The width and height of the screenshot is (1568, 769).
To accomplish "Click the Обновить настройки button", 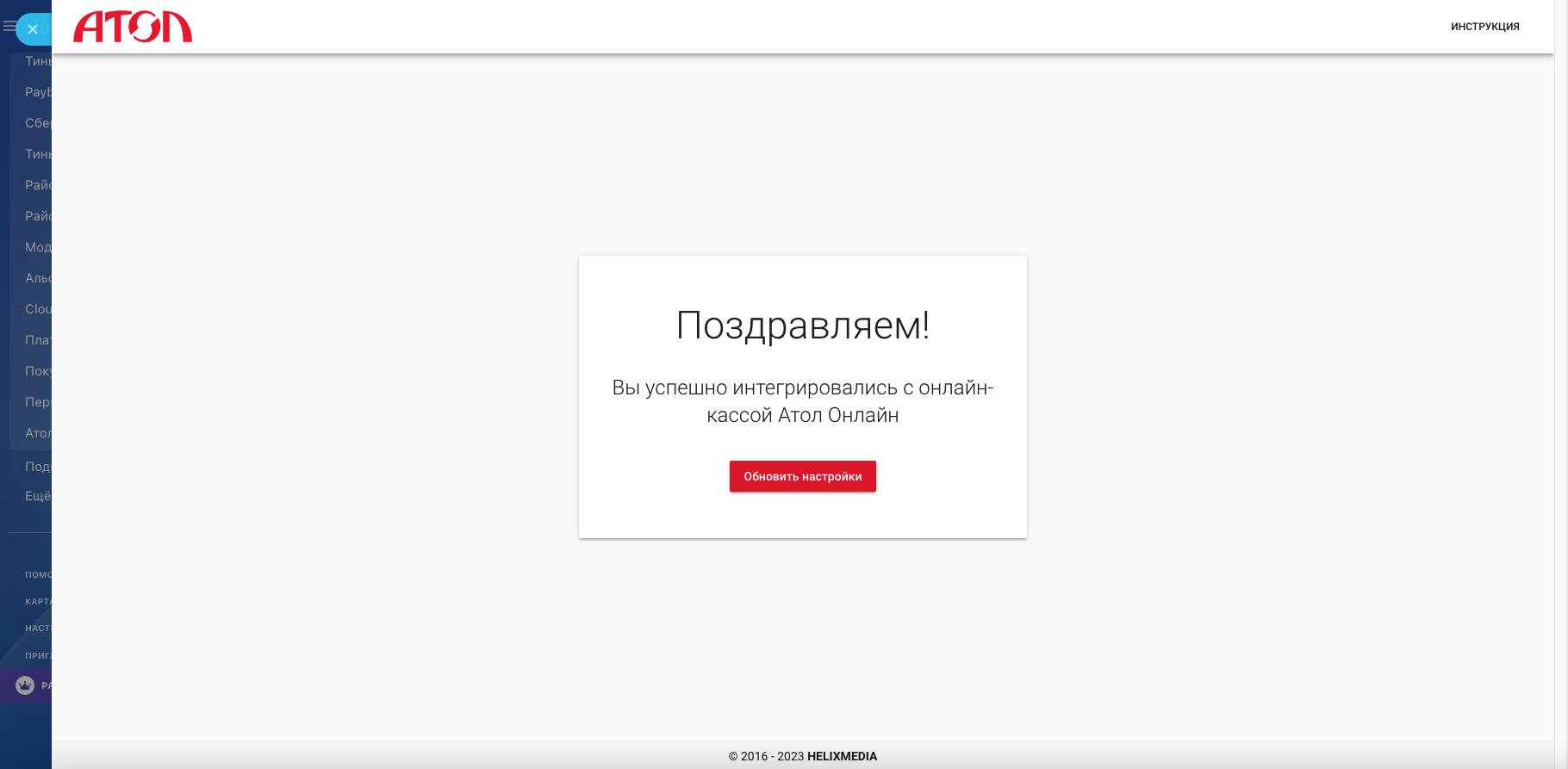I will coord(803,476).
